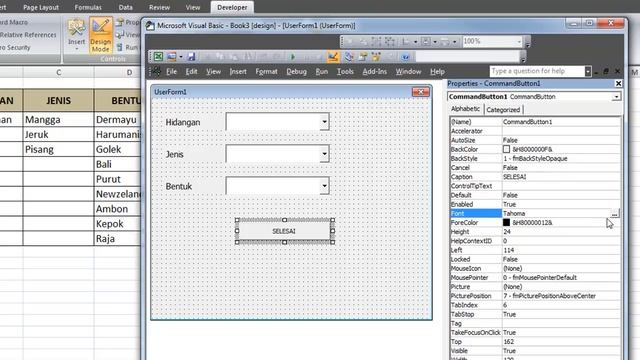Click cell Mangga in Excel sheet
The image size is (640, 360).
[x=58, y=120]
